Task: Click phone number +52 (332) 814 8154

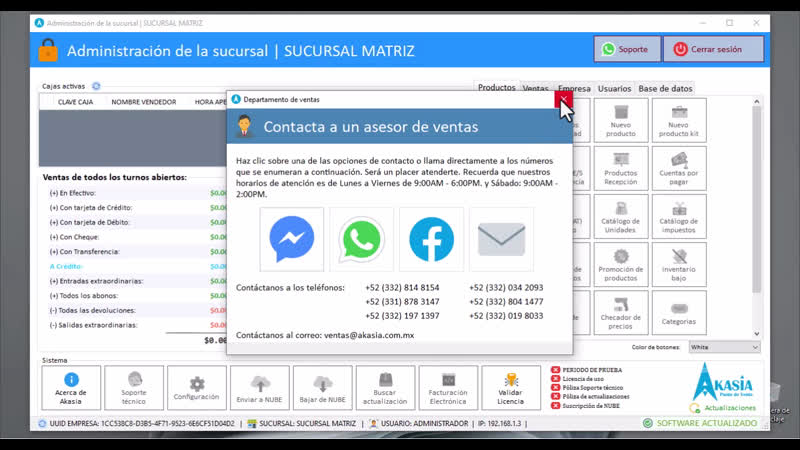Action: point(402,288)
